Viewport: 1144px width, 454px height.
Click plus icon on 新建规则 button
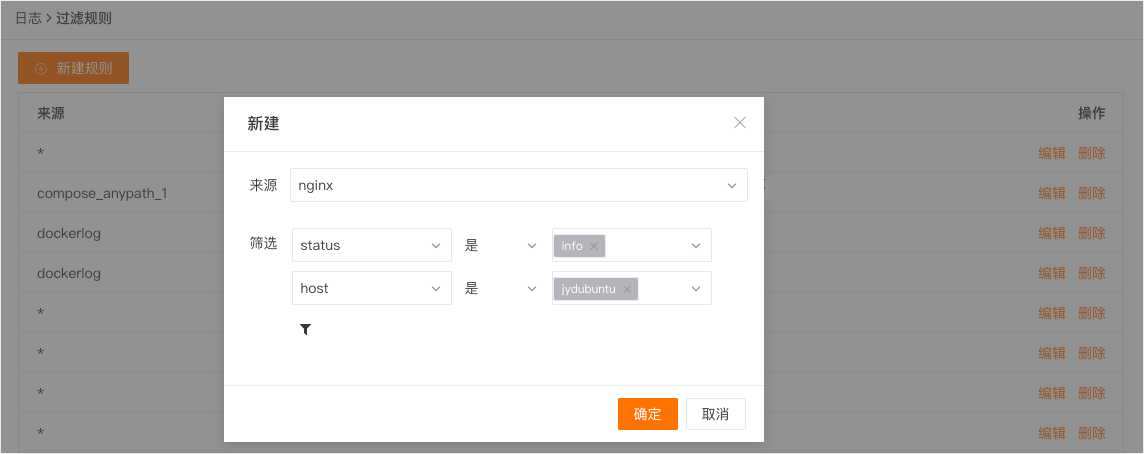pyautogui.click(x=41, y=69)
